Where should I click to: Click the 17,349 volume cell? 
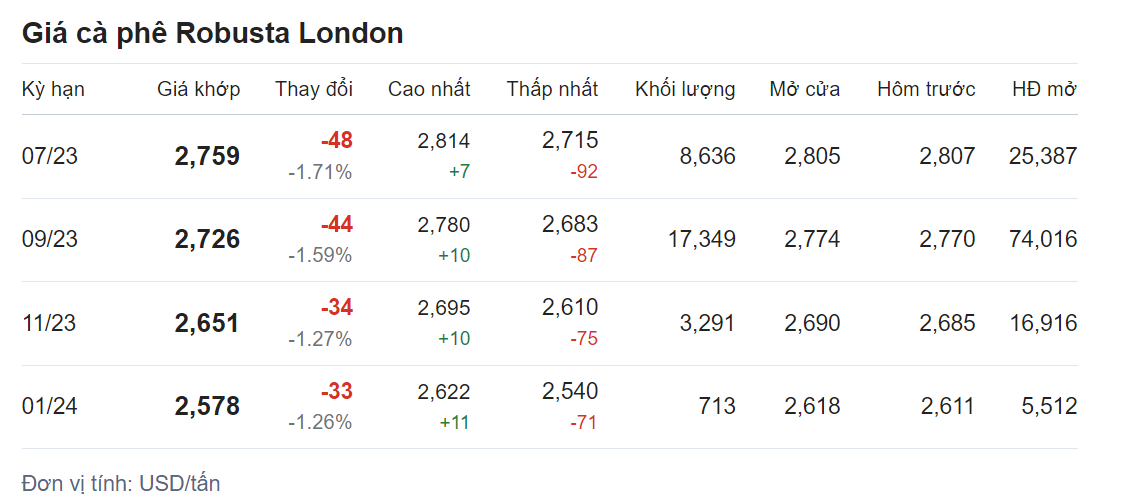(701, 239)
